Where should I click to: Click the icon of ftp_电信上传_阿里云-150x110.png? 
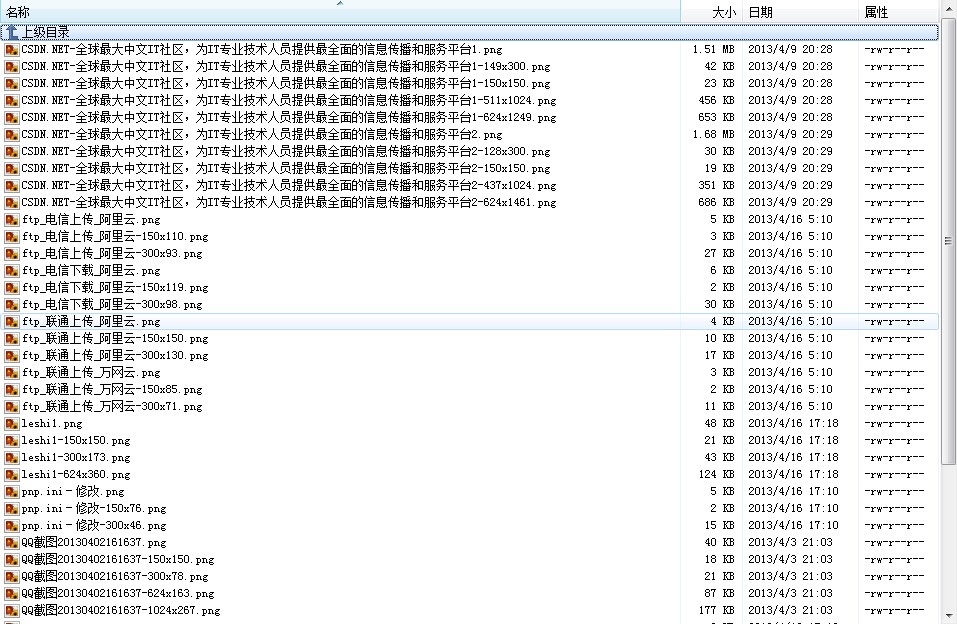[12, 237]
